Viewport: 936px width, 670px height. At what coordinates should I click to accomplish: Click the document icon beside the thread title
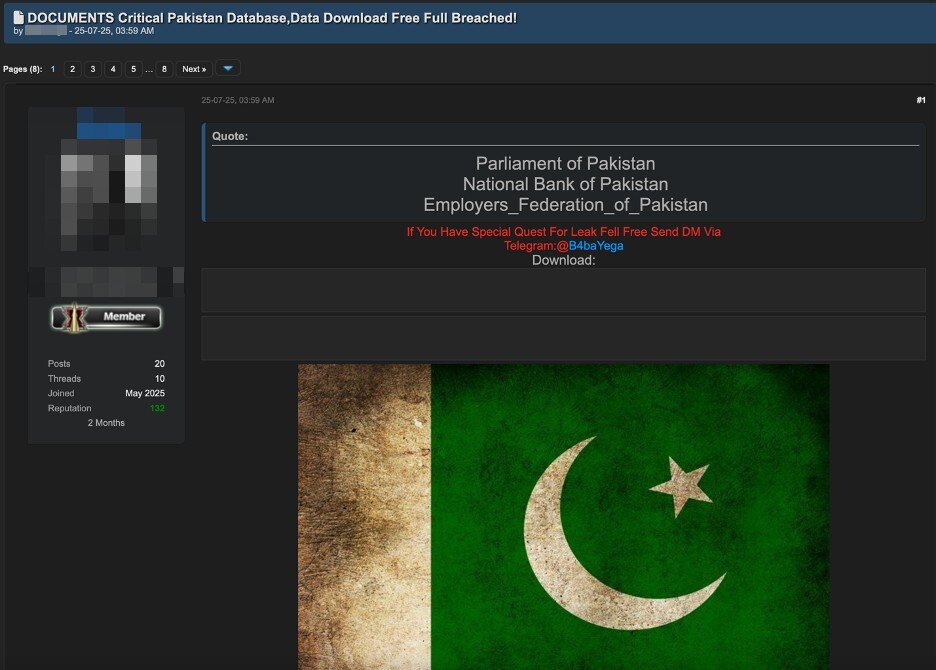[x=18, y=18]
